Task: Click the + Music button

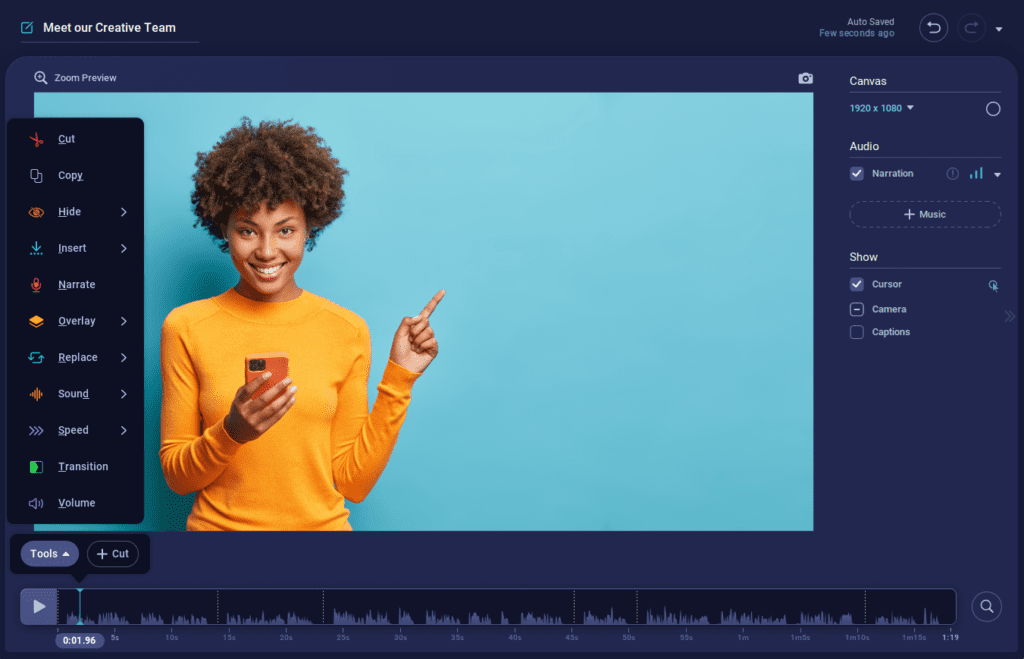Action: click(924, 214)
